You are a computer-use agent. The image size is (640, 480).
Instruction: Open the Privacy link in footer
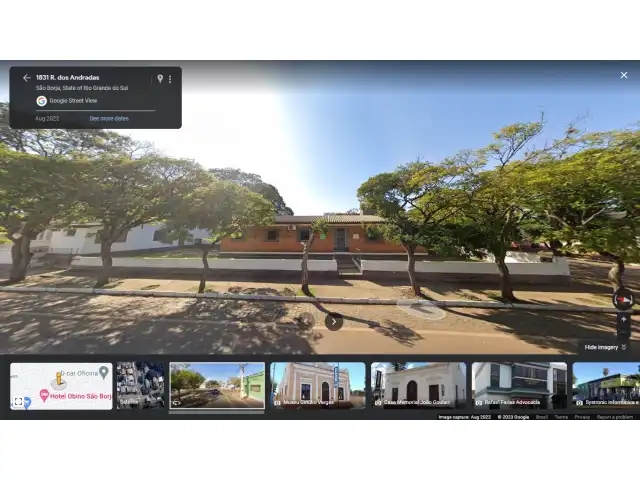pyautogui.click(x=582, y=417)
